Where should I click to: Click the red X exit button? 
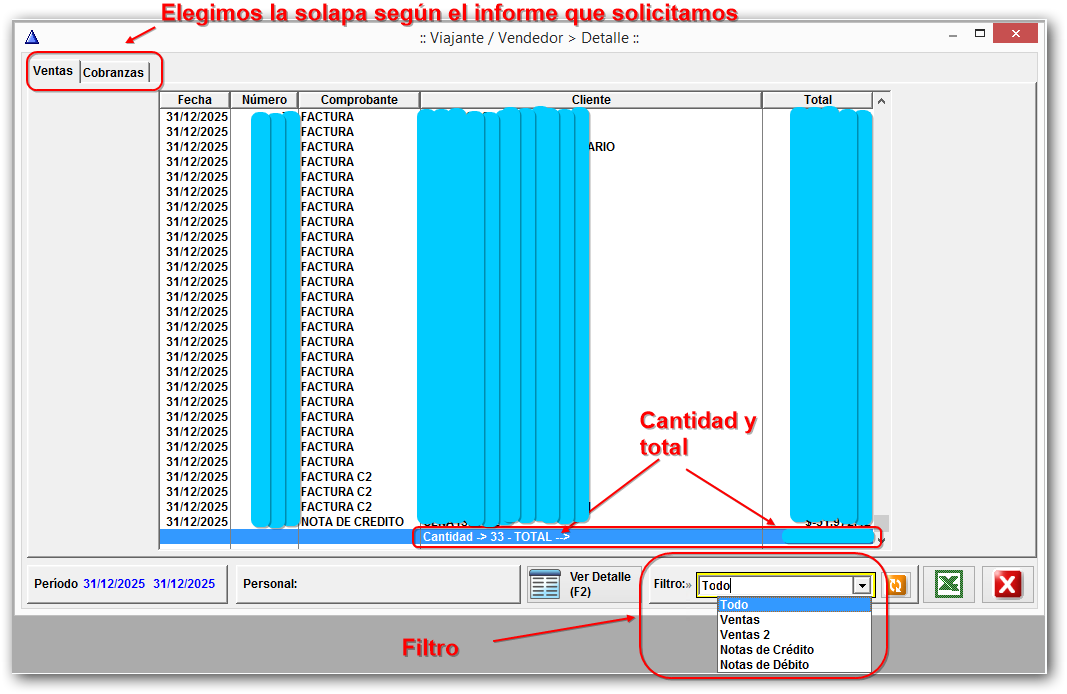[1007, 585]
